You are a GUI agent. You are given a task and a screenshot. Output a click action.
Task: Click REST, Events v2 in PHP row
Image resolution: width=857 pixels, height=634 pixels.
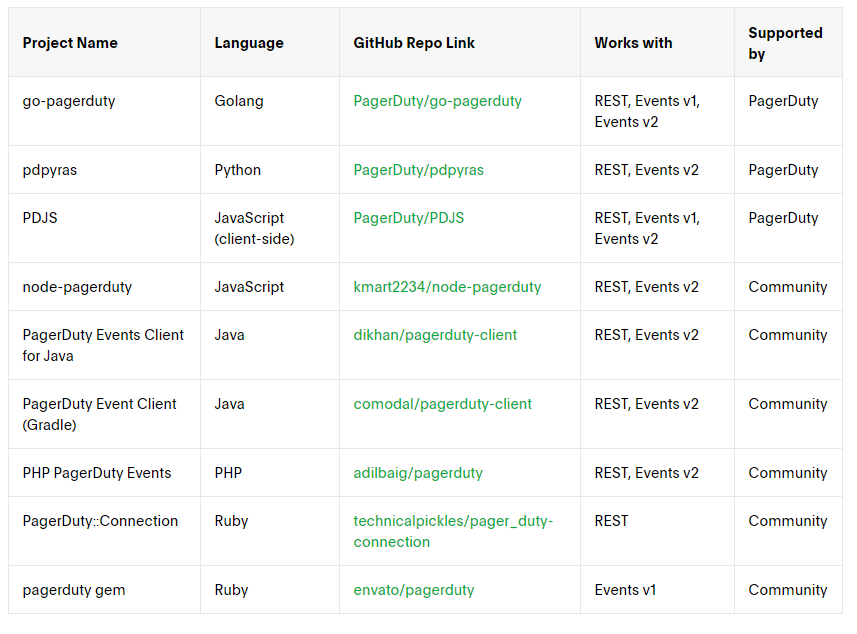[647, 473]
